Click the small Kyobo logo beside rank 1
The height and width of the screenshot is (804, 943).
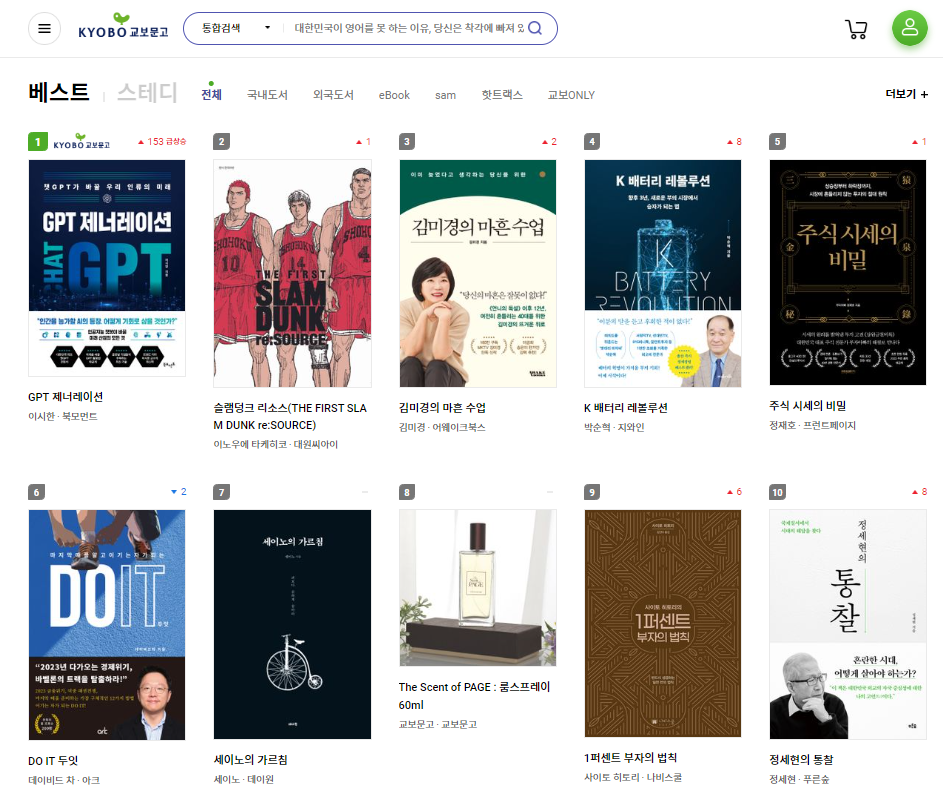coord(81,141)
